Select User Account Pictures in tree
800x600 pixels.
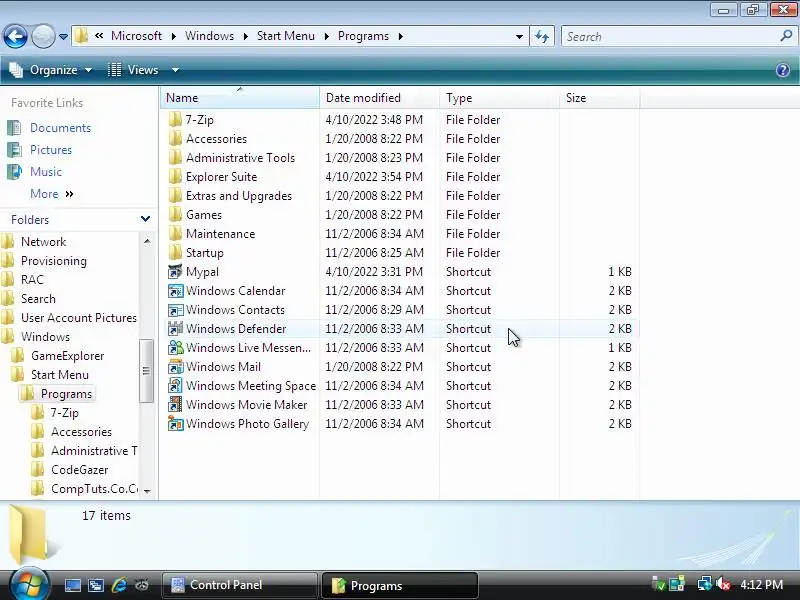tap(79, 318)
